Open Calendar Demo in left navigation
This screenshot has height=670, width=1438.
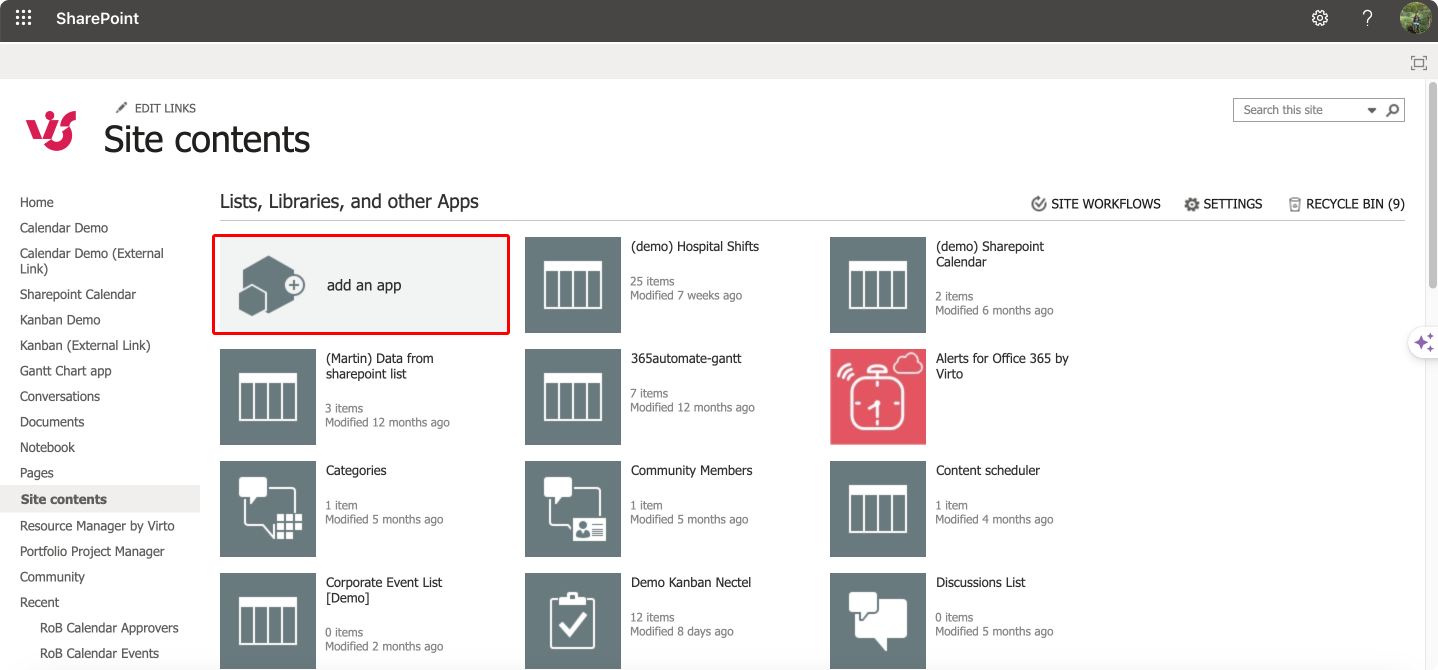[x=64, y=228]
